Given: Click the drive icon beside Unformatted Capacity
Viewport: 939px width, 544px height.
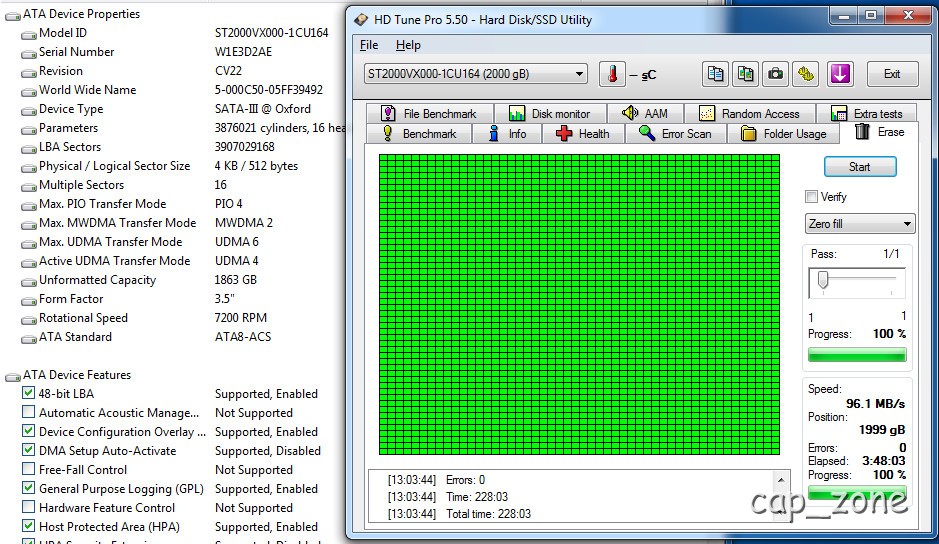Looking at the screenshot, I should point(28,282).
